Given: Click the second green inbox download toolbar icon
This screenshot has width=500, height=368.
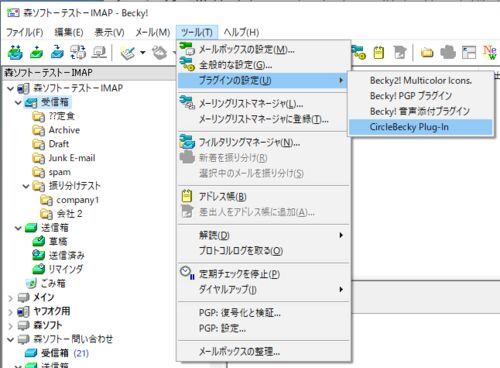Looking at the screenshot, I should pyautogui.click(x=36, y=52).
